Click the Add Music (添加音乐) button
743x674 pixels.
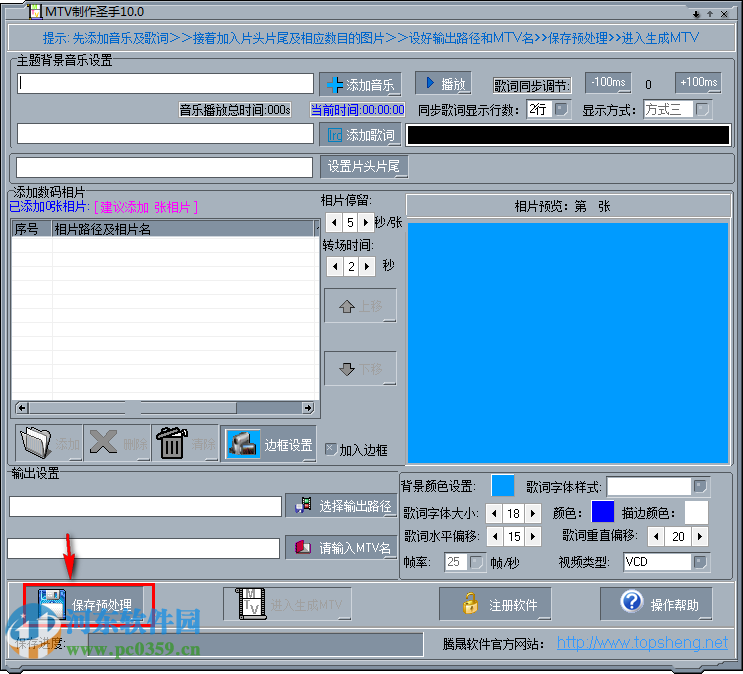click(361, 84)
